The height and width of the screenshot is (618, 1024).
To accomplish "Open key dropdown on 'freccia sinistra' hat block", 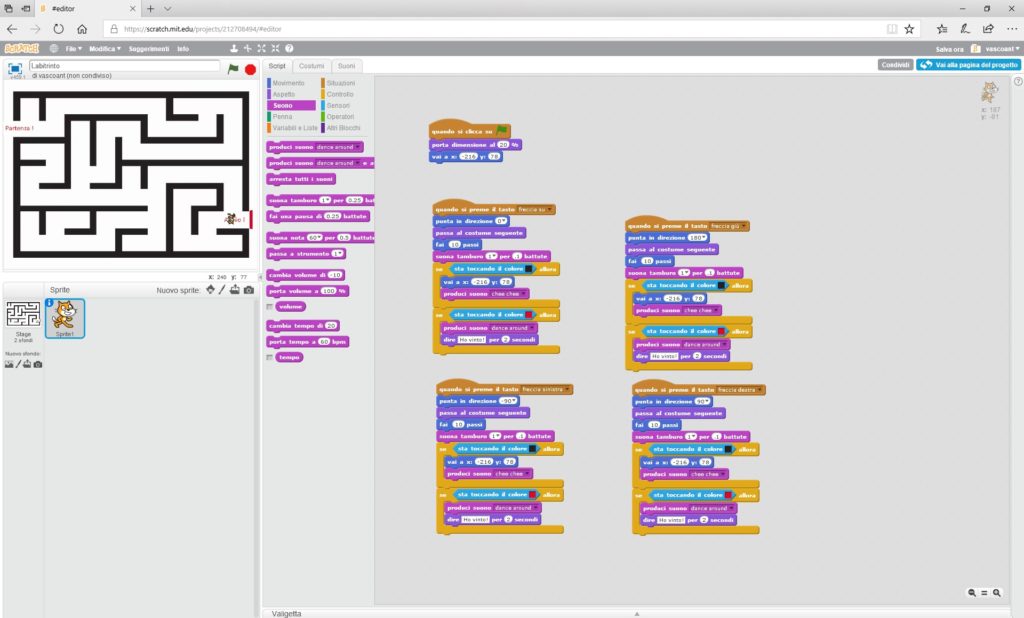I will (567, 389).
